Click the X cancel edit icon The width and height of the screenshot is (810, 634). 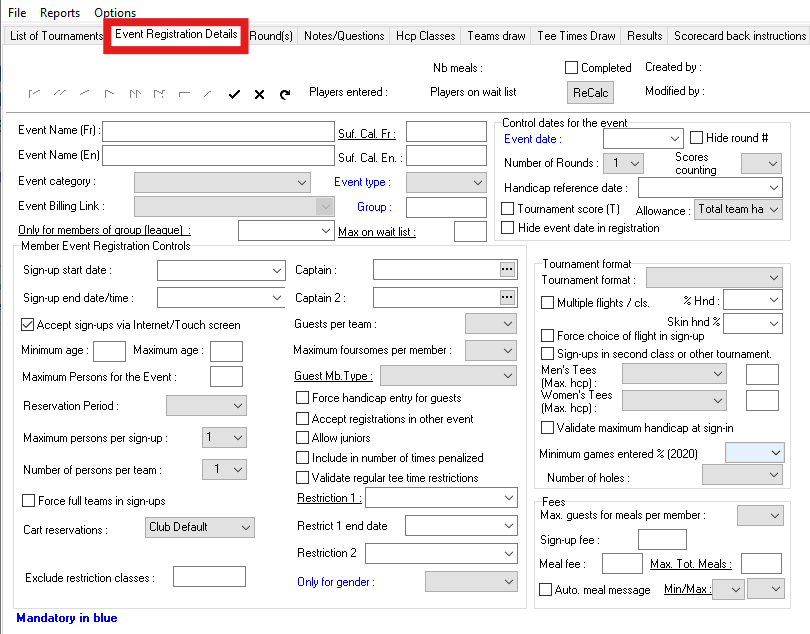click(259, 94)
